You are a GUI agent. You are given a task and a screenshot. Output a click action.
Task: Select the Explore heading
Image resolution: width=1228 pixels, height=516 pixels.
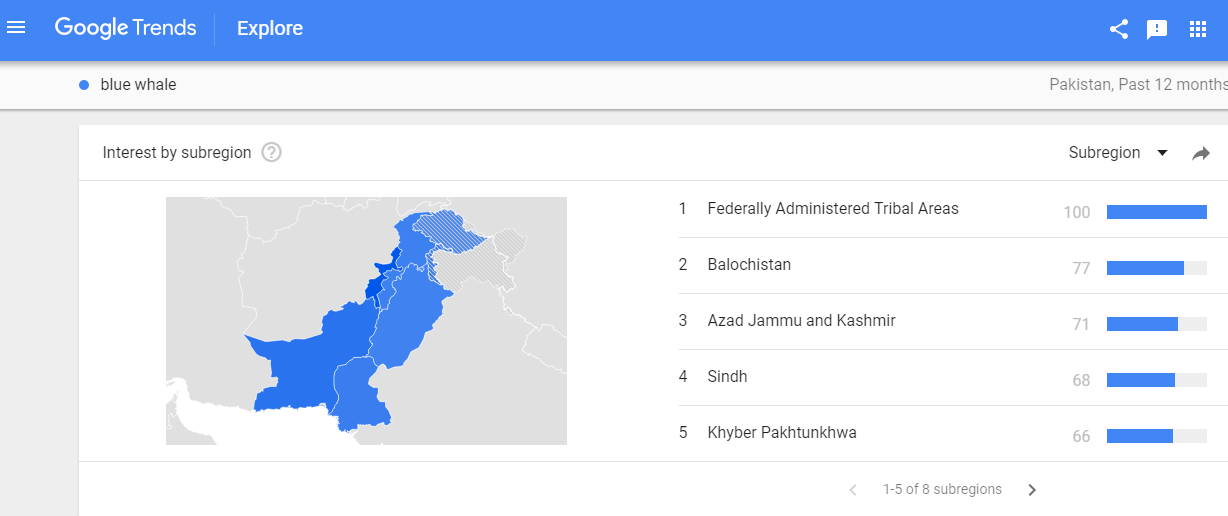click(270, 29)
